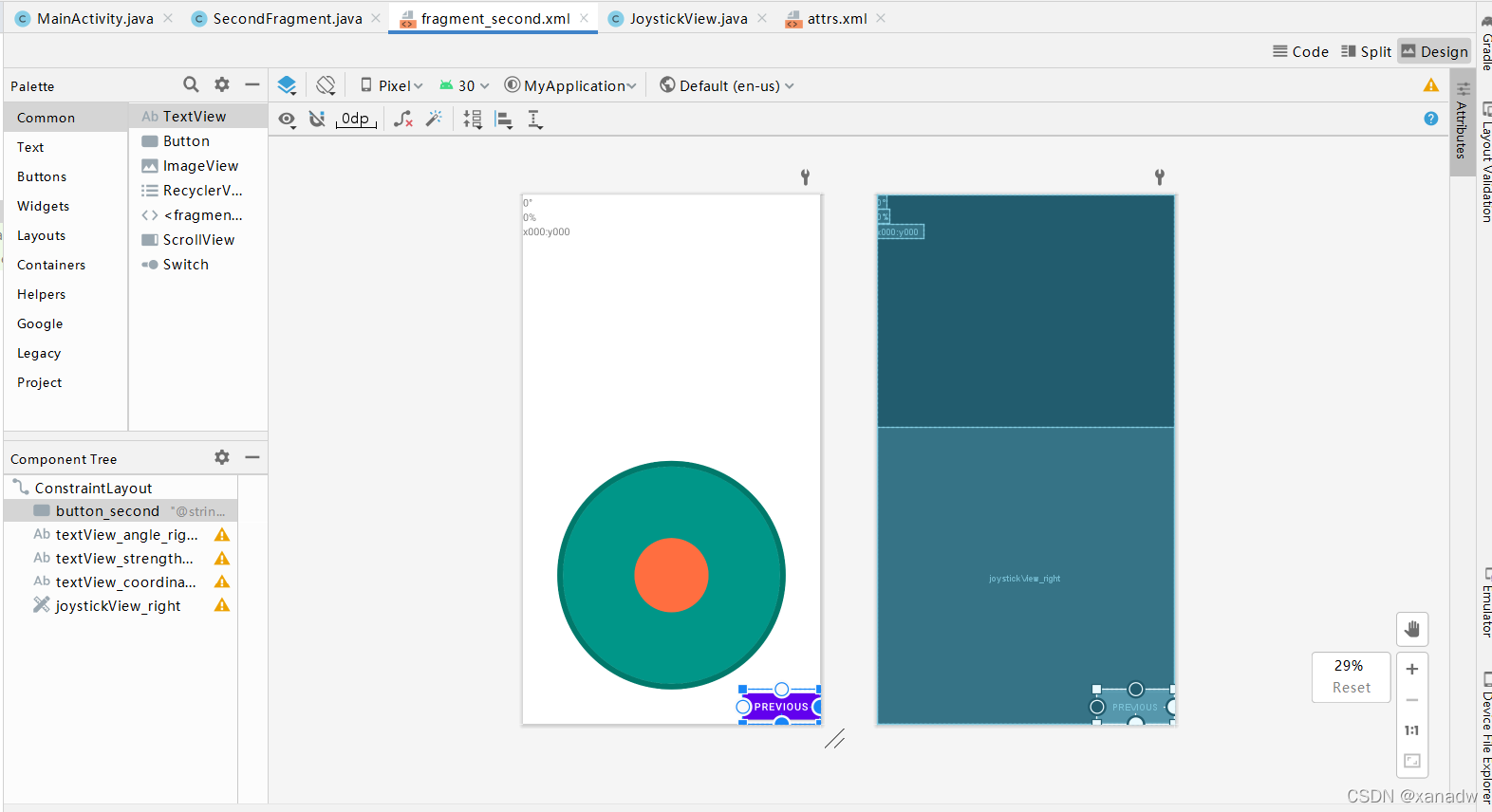Select Pixel device dropdown
The image size is (1492, 812).
391,85
